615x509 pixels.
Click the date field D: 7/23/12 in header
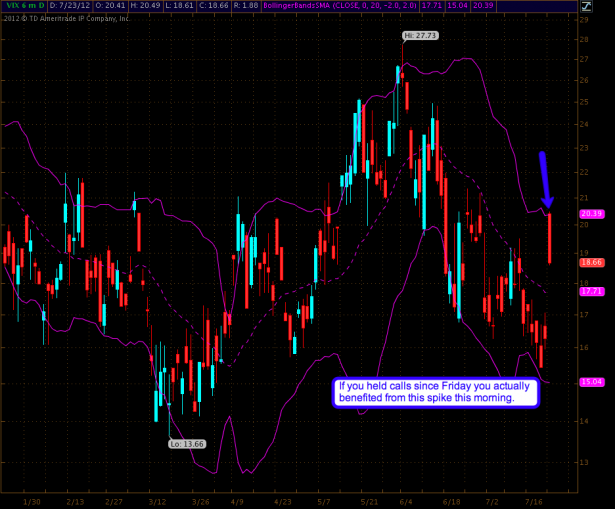[72, 5]
